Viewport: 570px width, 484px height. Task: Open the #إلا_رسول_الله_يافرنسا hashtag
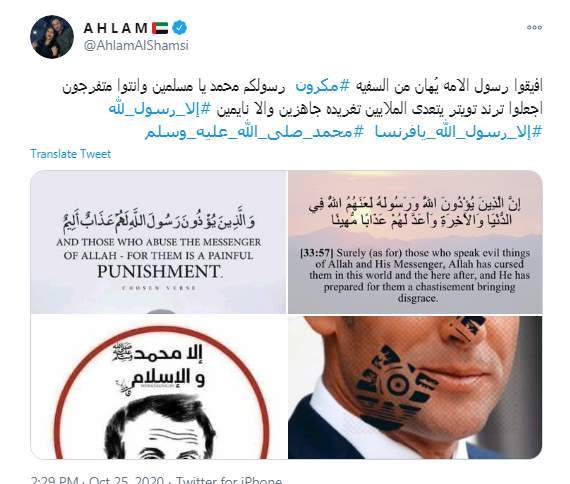pyautogui.click(x=458, y=132)
